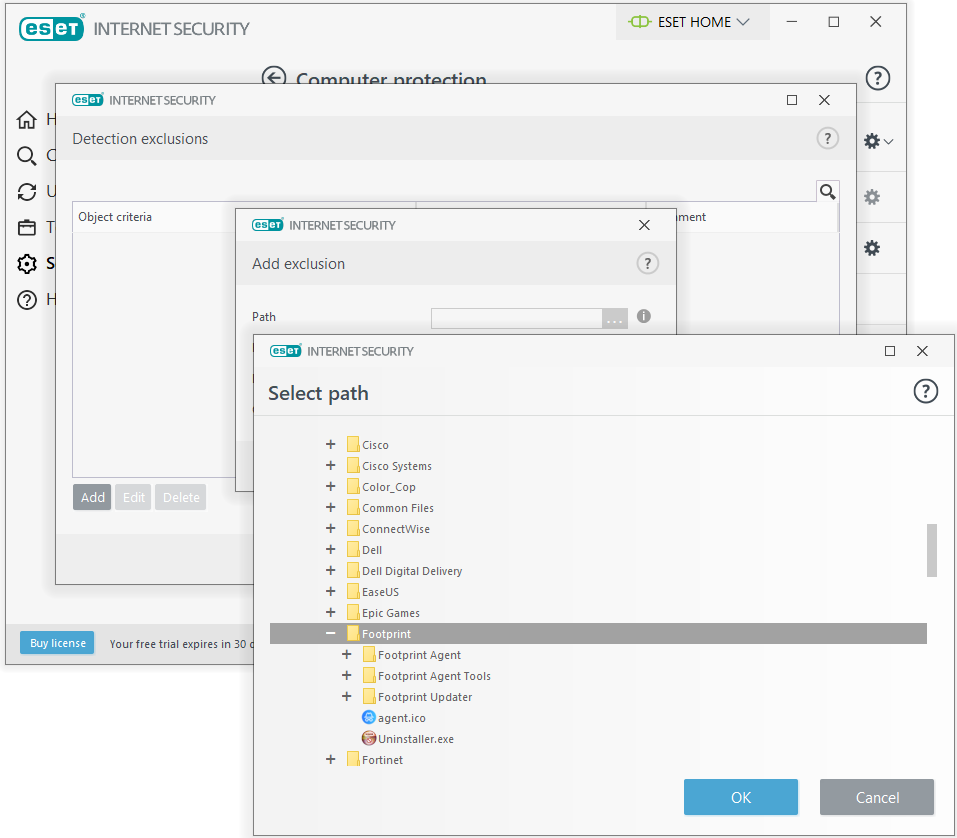Expand the Footprint Agent subfolder

click(x=347, y=654)
